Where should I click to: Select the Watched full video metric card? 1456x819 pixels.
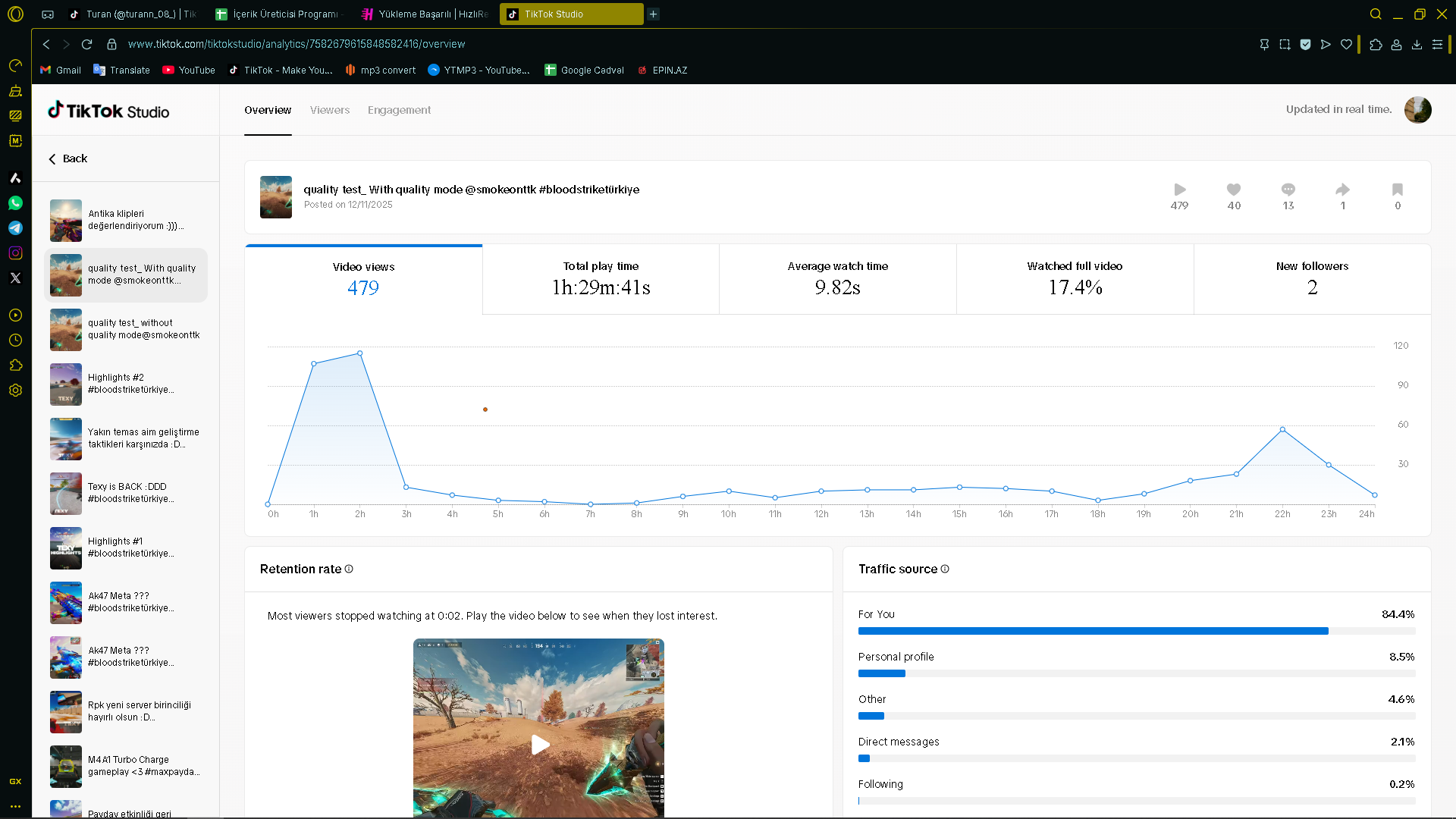pos(1075,279)
